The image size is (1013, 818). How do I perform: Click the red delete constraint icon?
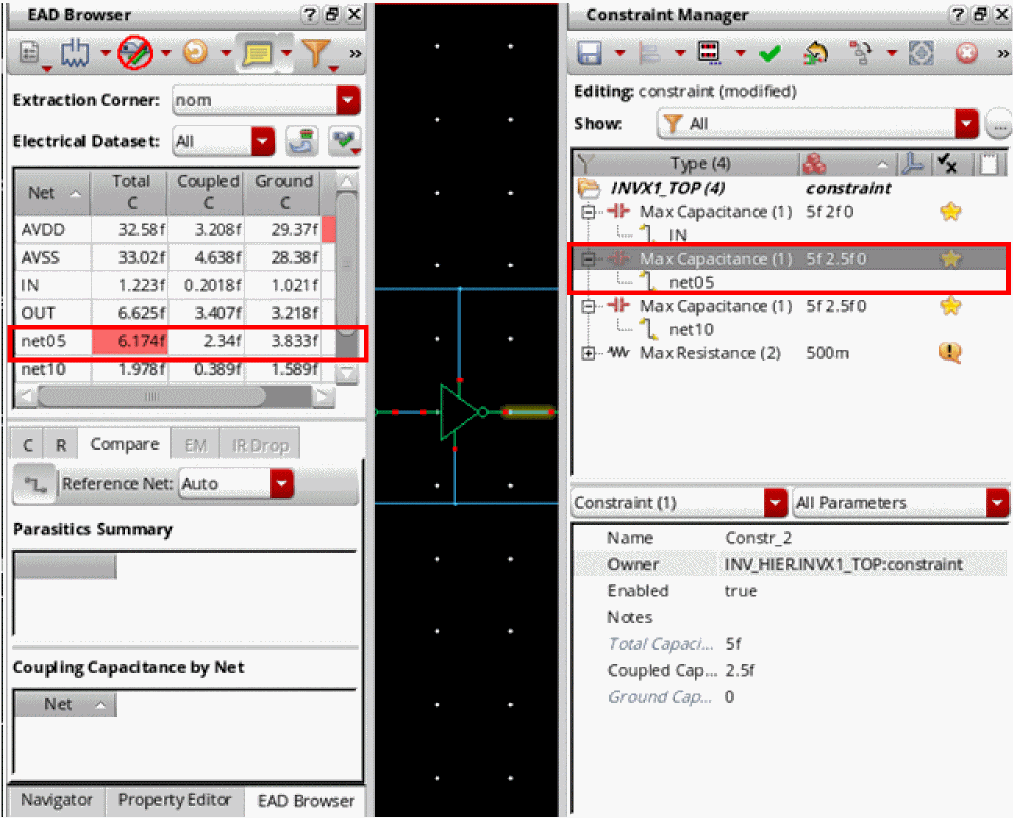(966, 54)
